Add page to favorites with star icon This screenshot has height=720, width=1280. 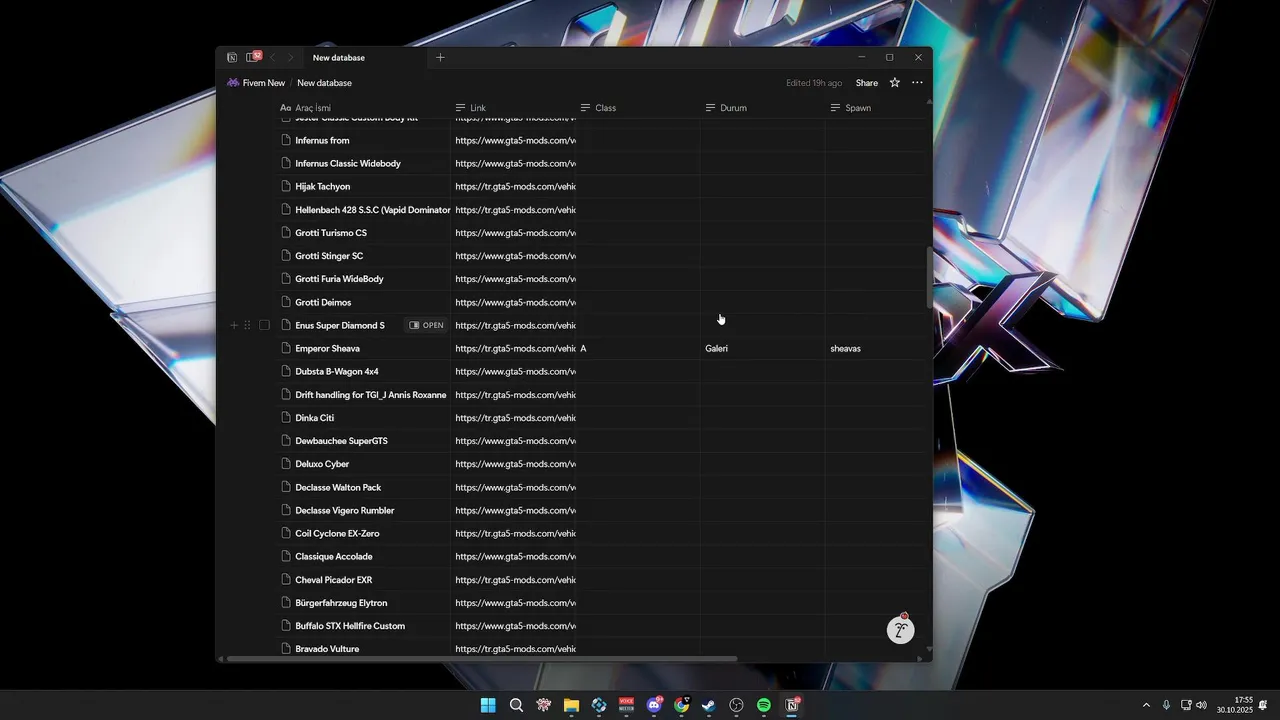click(x=895, y=83)
